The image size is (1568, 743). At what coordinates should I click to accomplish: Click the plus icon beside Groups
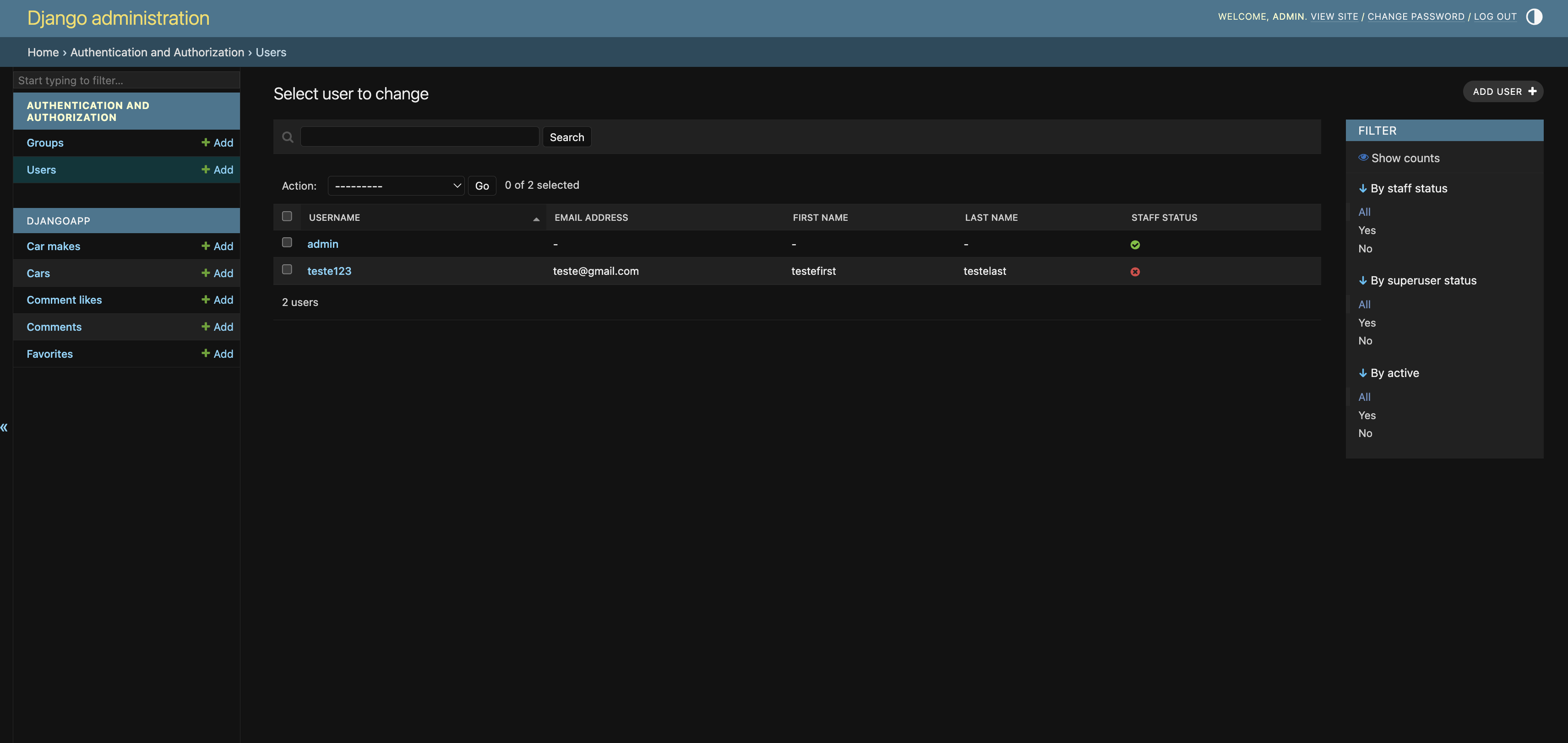click(x=206, y=142)
